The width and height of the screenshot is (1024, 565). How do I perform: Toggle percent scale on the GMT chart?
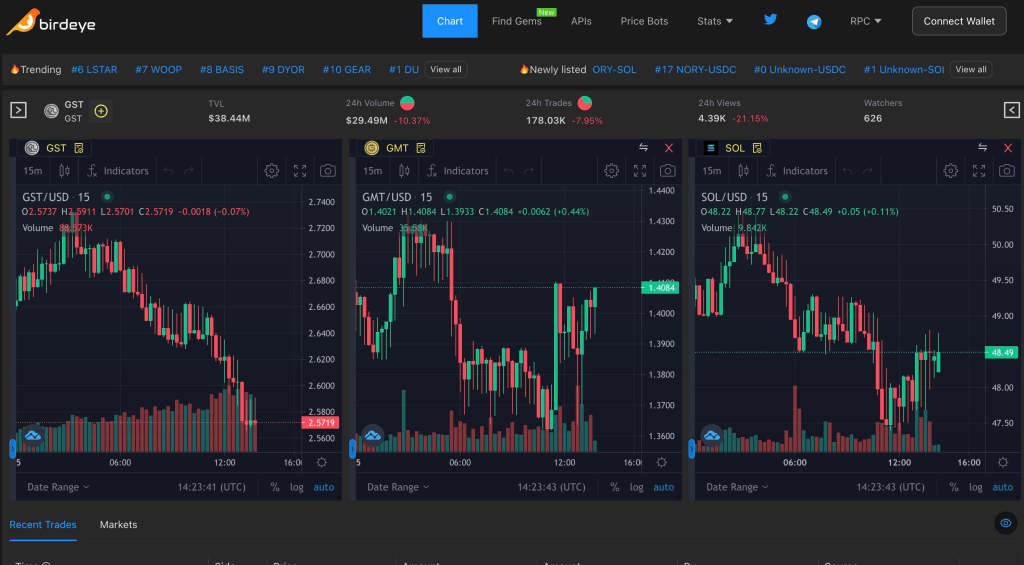(614, 487)
